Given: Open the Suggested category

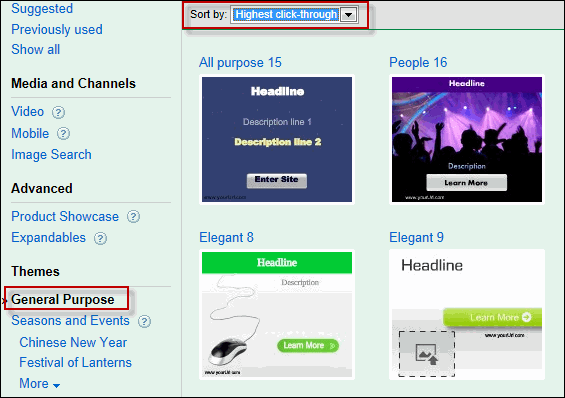Looking at the screenshot, I should pos(42,8).
